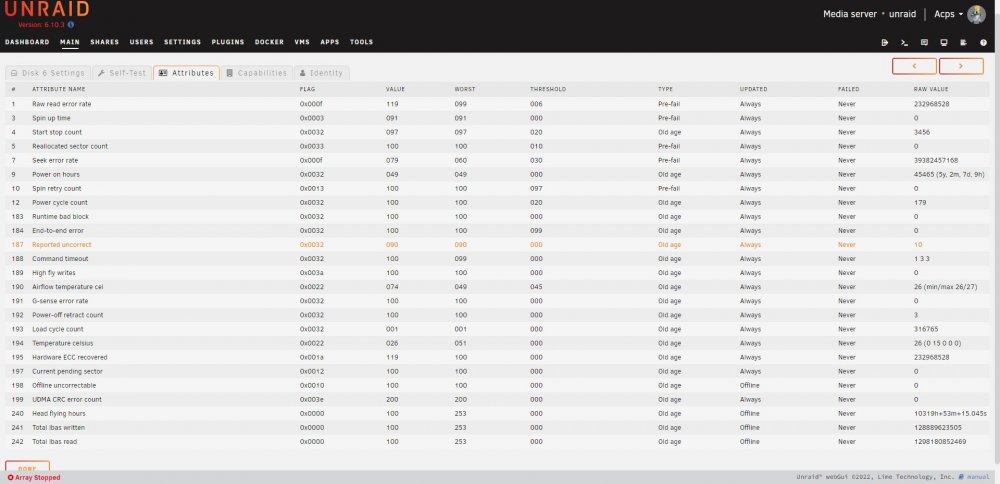Click the Threshold column header
The height and width of the screenshot is (484, 1000).
click(548, 89)
